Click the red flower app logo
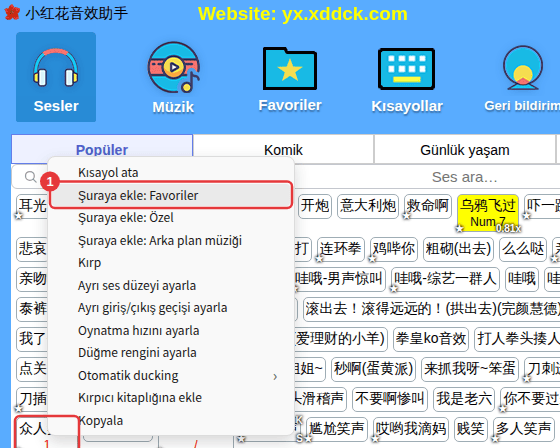 (12, 13)
